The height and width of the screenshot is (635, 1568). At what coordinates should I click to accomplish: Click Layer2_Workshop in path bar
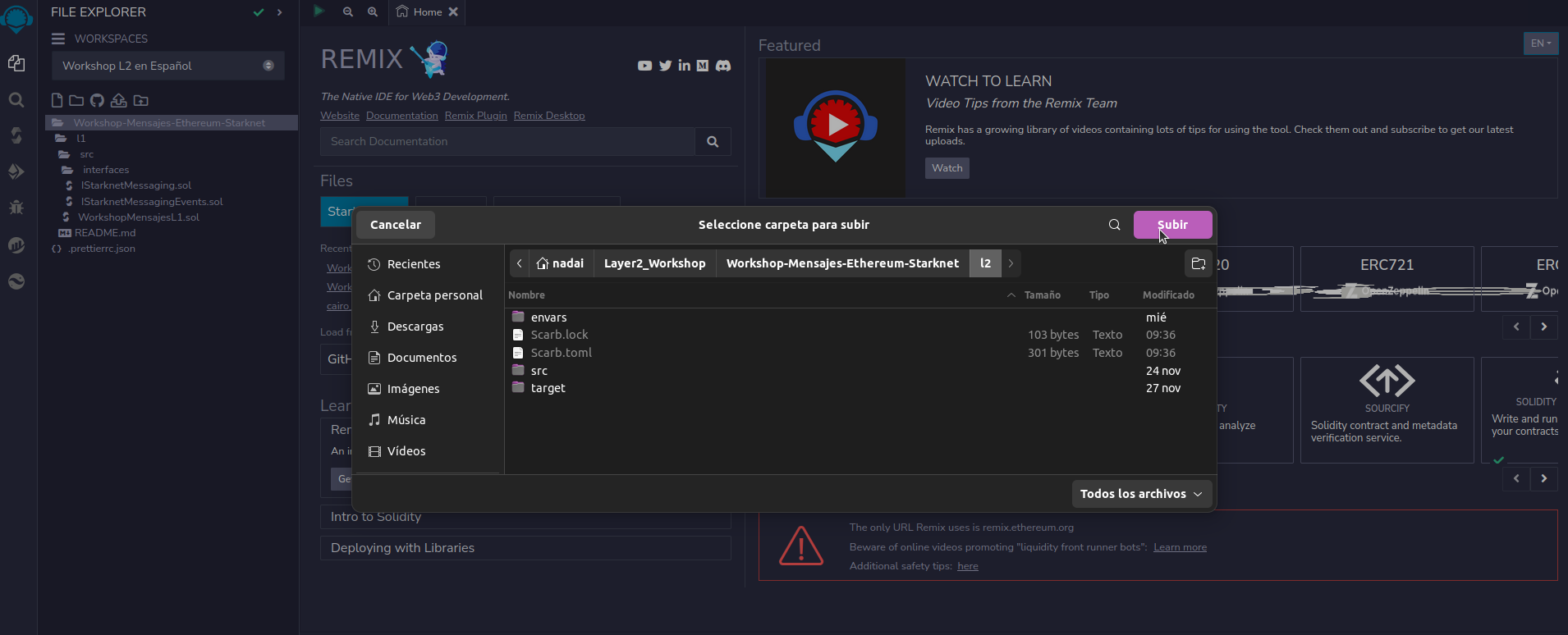(654, 263)
